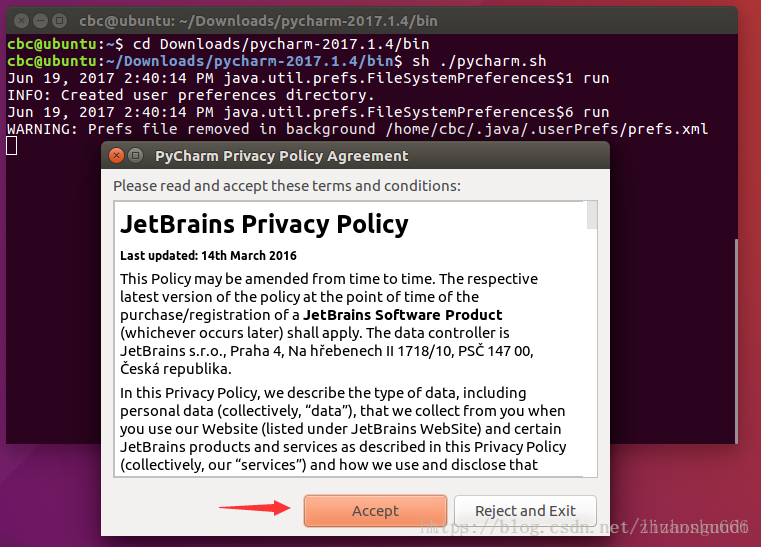
Task: Click the 'JetBrains Privacy Policy' heading
Action: point(264,225)
